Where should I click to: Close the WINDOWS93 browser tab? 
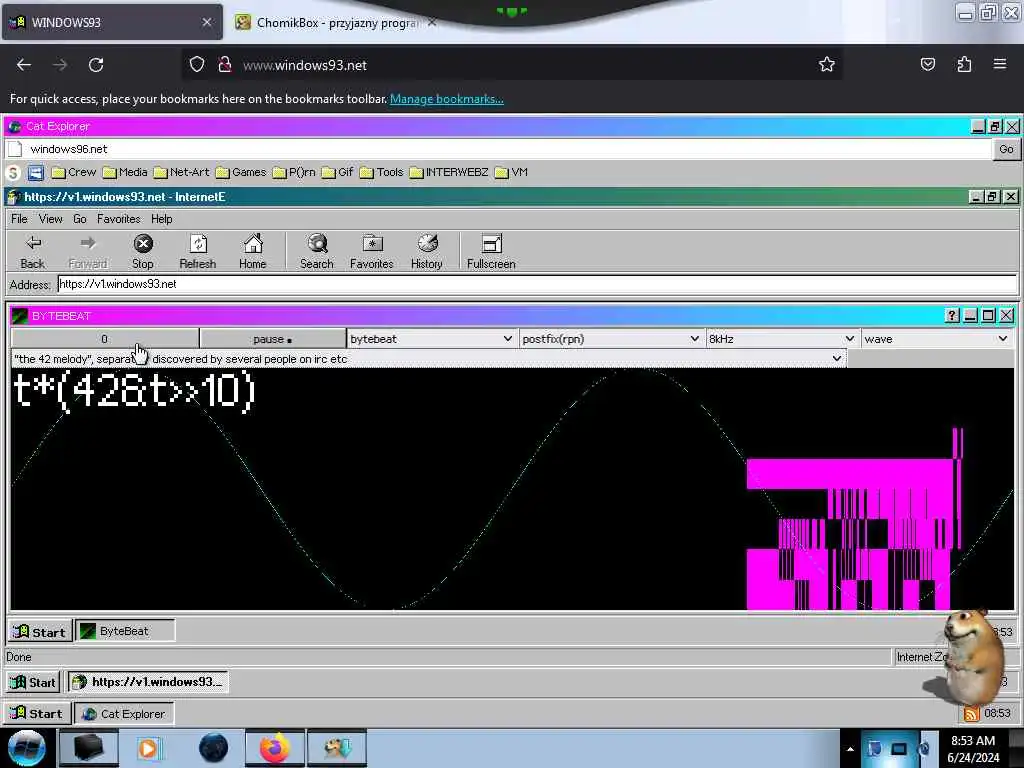coord(206,22)
